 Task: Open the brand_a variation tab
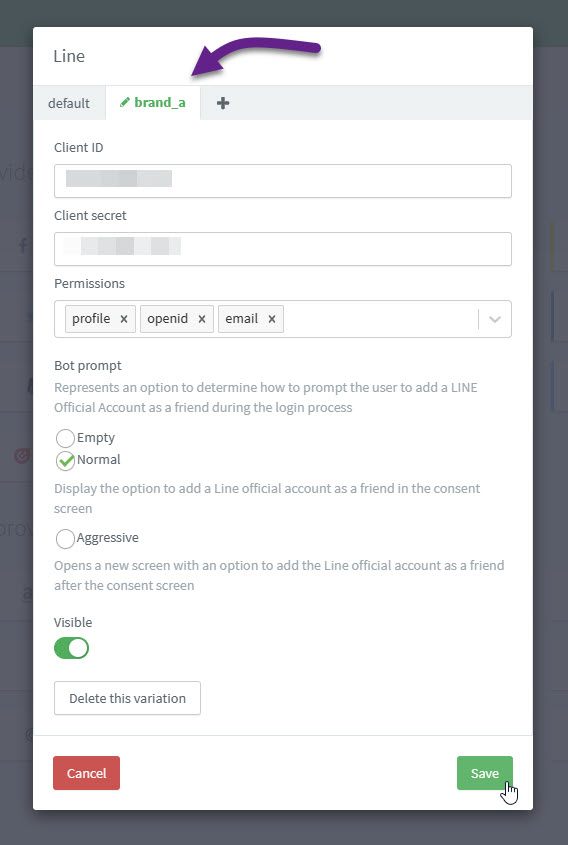(153, 102)
